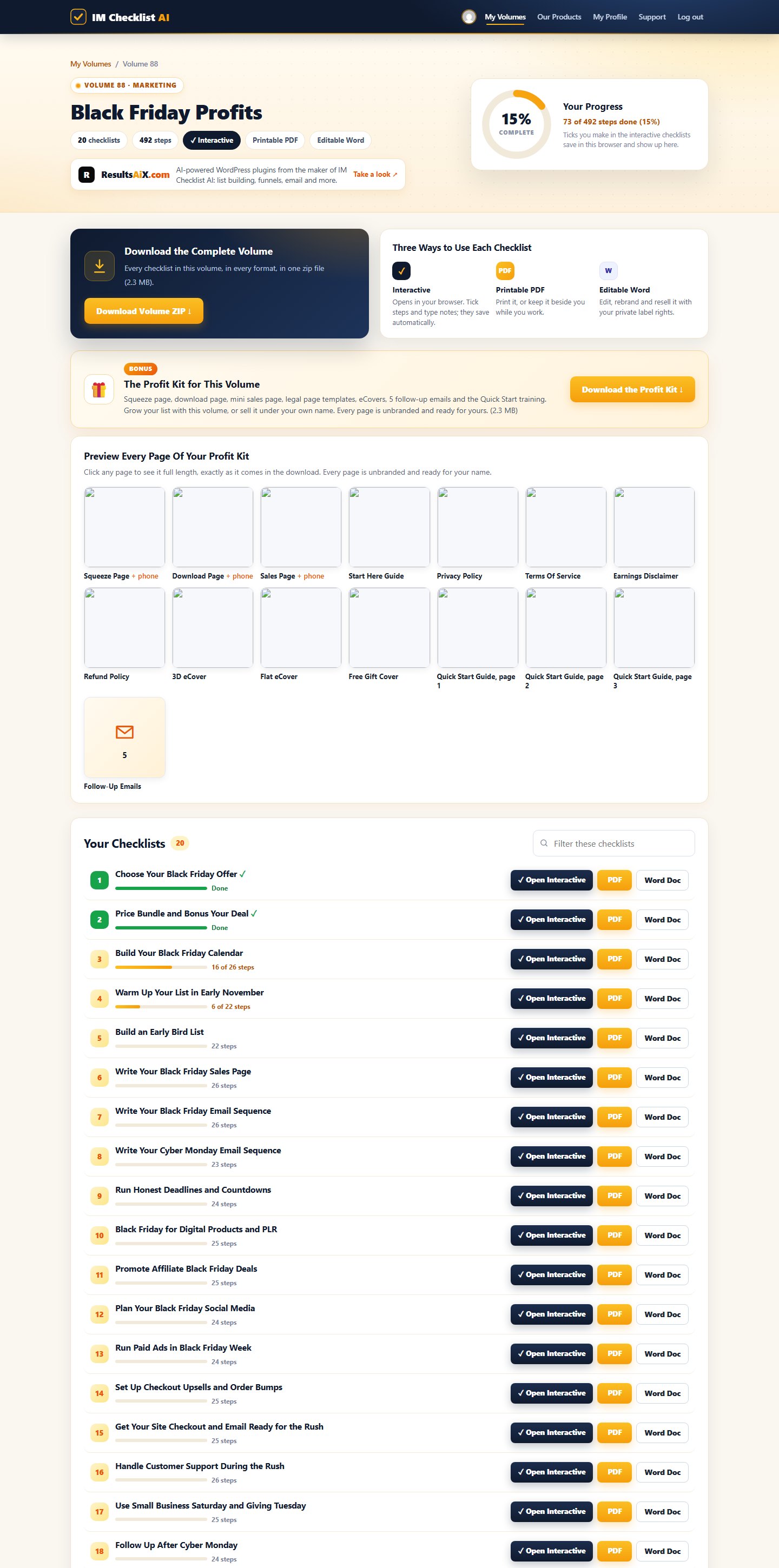Focus the Filter these checklists field

(613, 843)
